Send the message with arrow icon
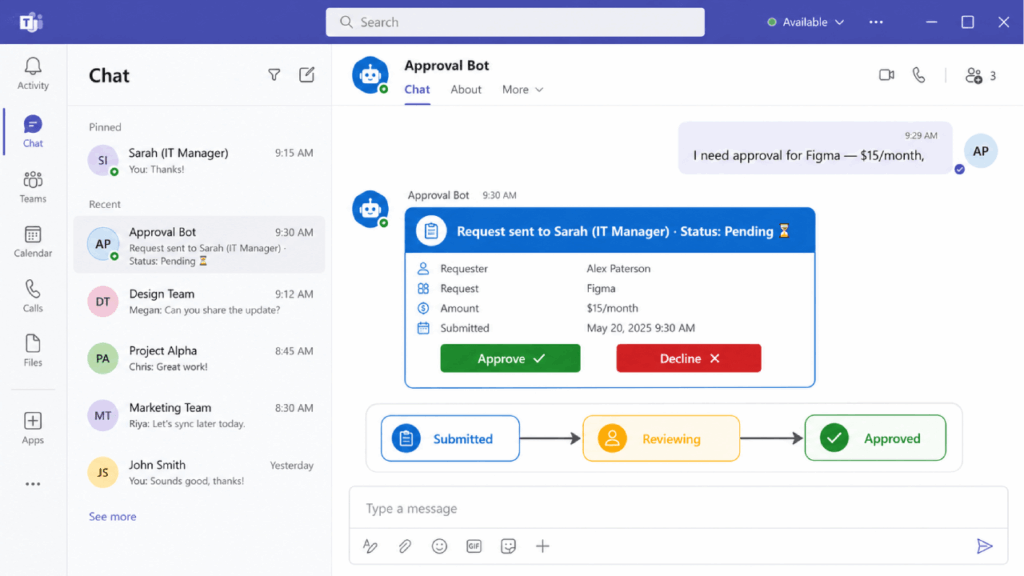The height and width of the screenshot is (576, 1024). click(984, 546)
